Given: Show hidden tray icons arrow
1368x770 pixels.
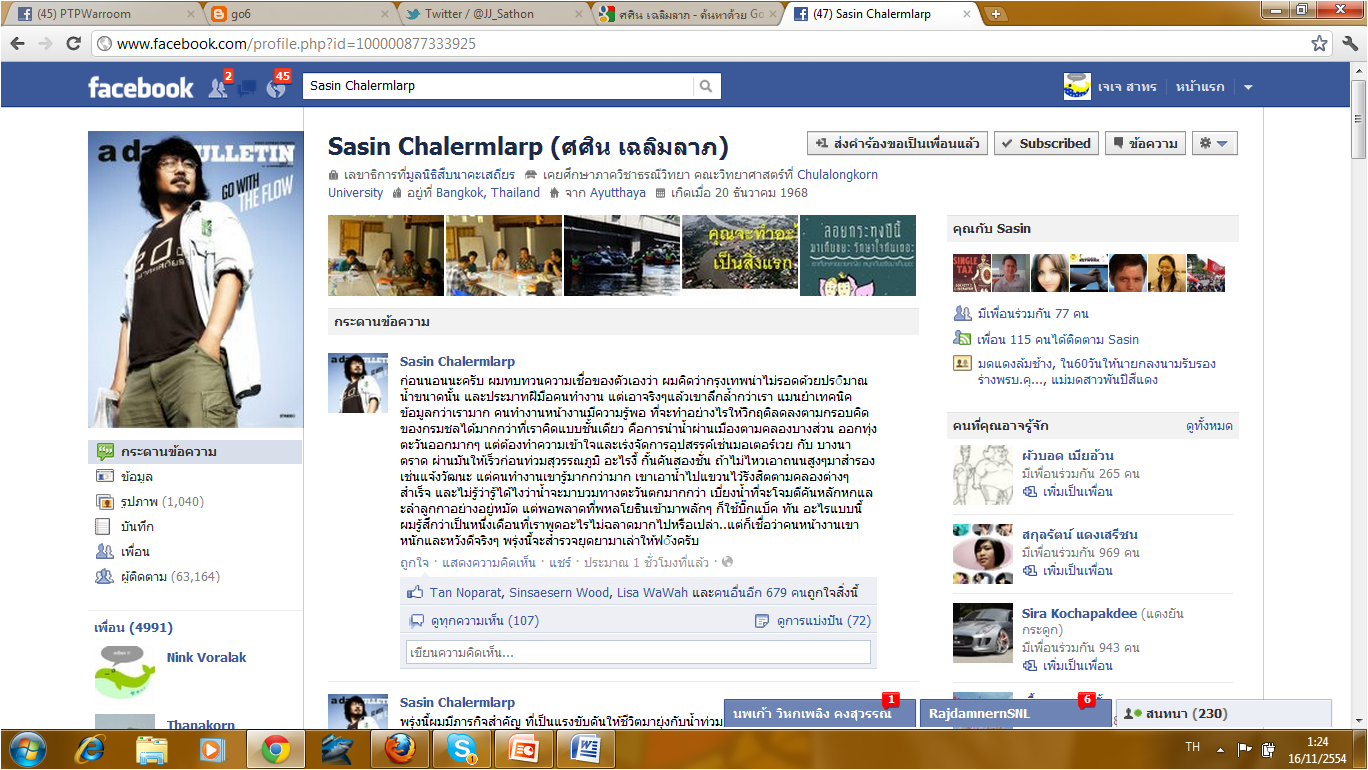Looking at the screenshot, I should [x=1219, y=748].
